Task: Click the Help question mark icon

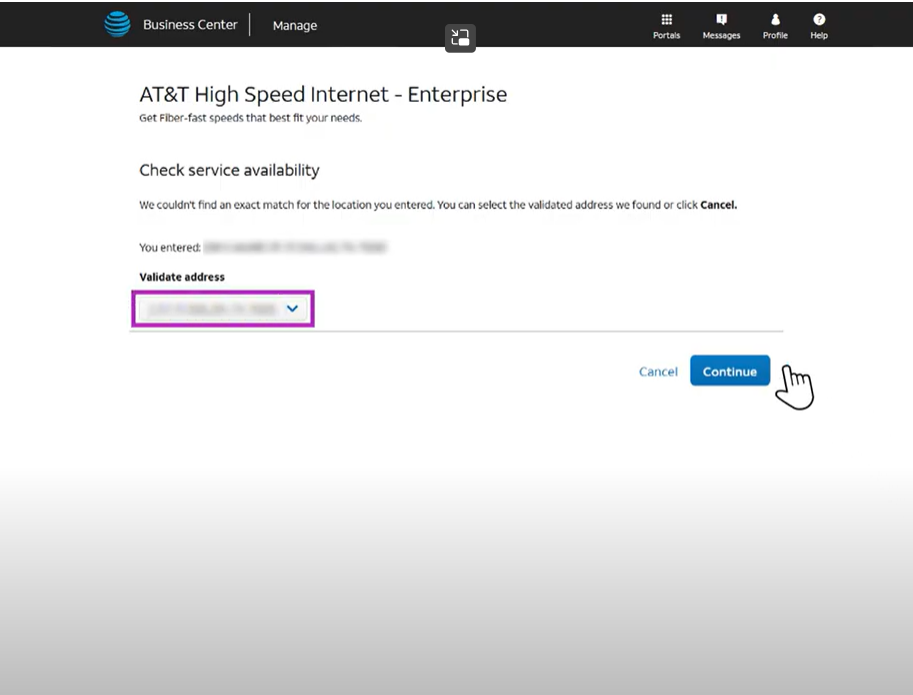Action: click(819, 19)
